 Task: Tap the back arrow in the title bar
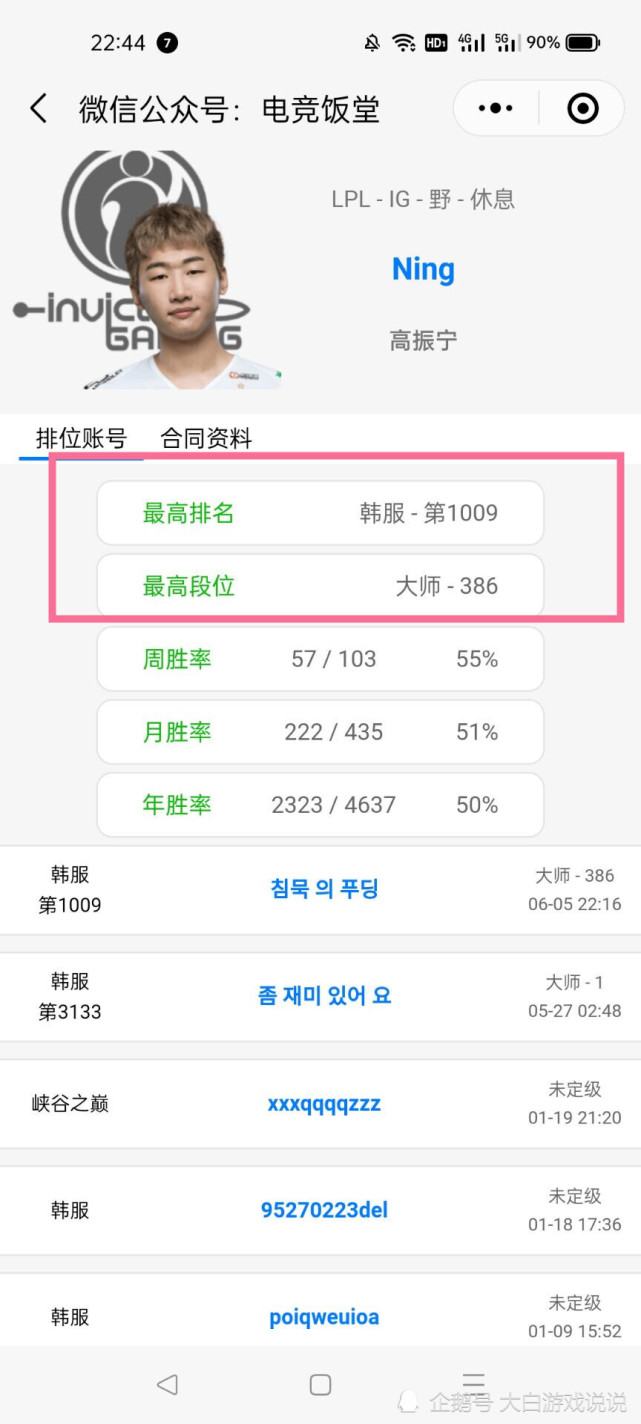38,109
